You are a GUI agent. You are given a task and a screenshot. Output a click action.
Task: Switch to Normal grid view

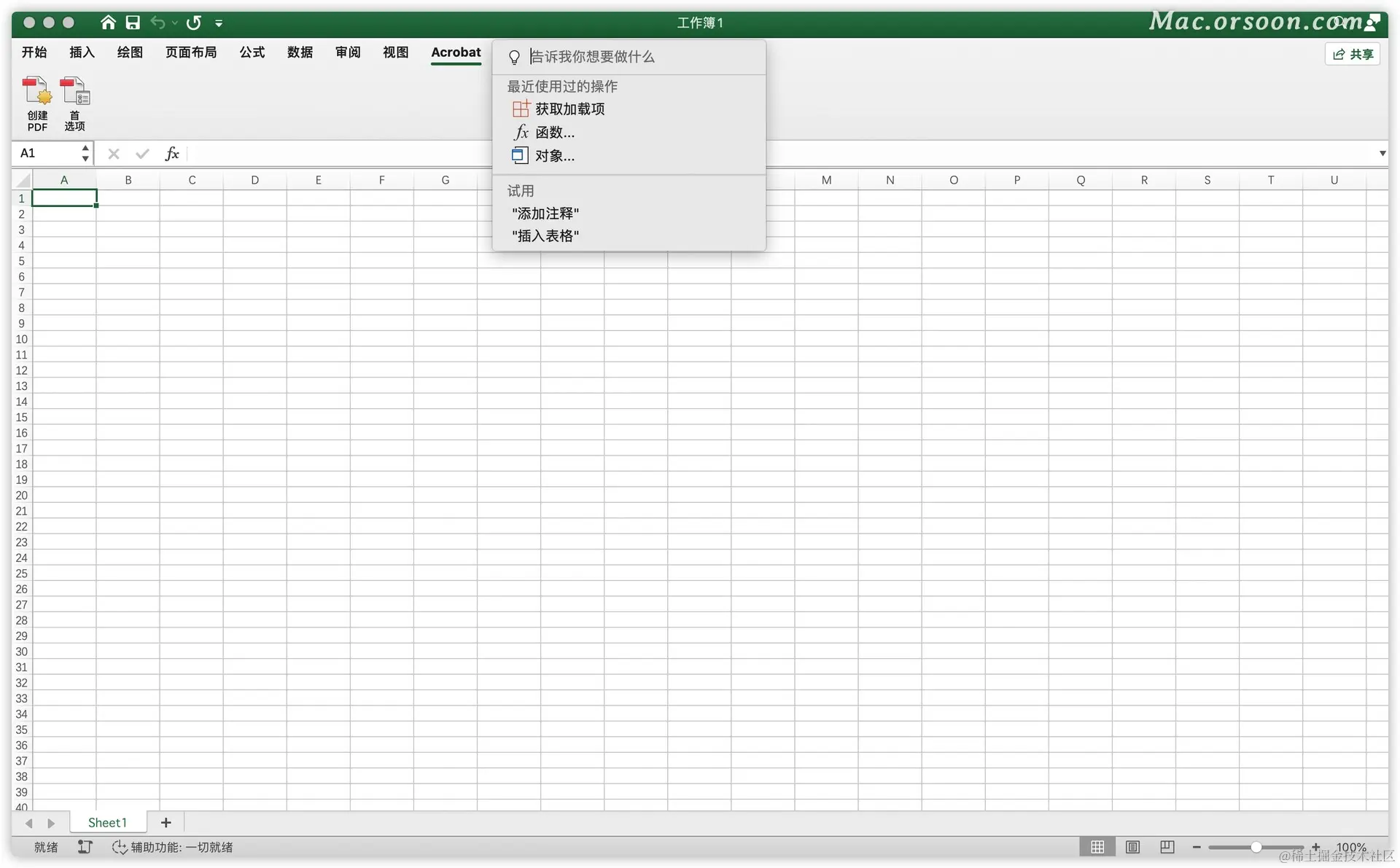click(1097, 847)
